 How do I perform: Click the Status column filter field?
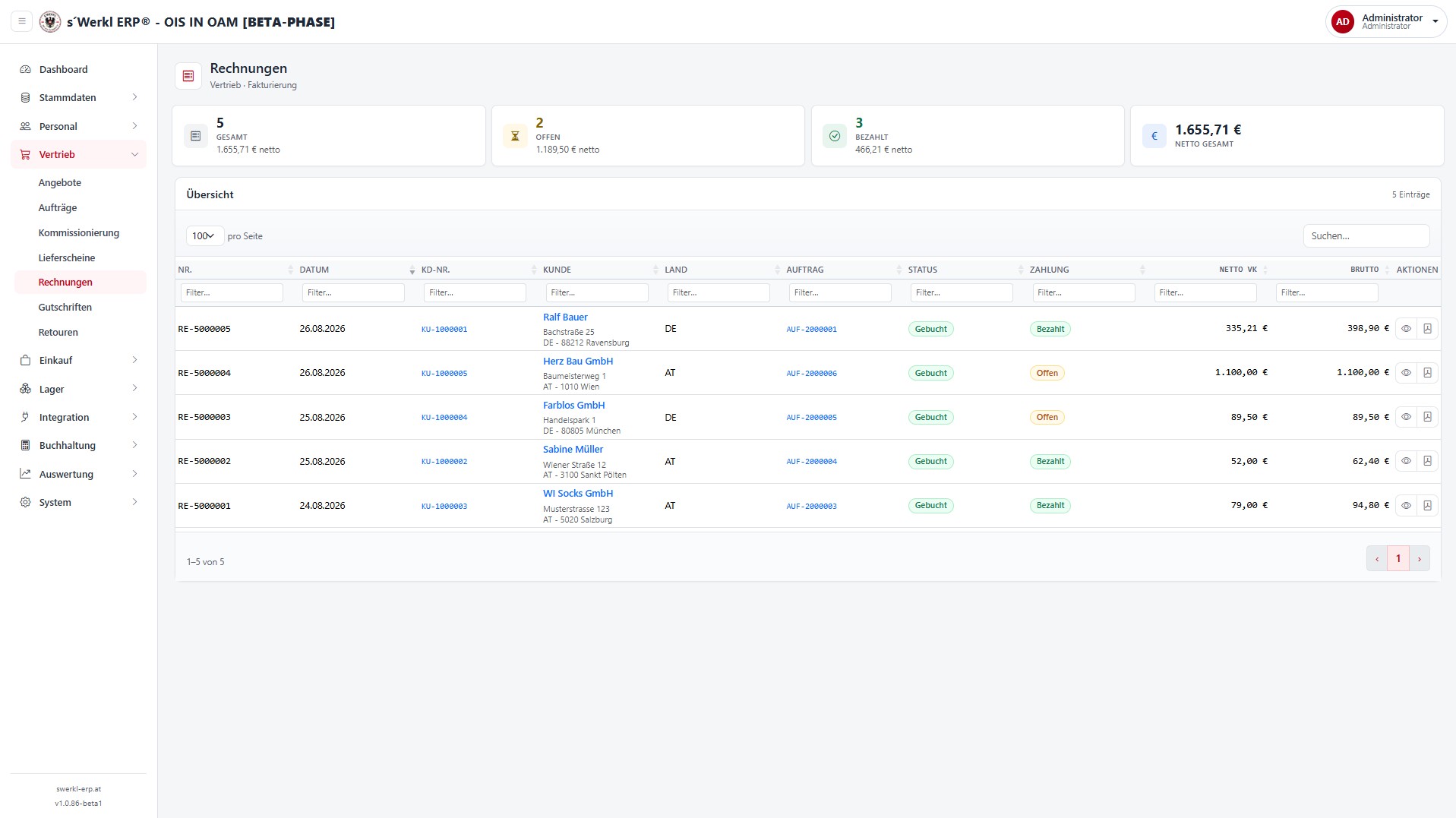[x=962, y=292]
